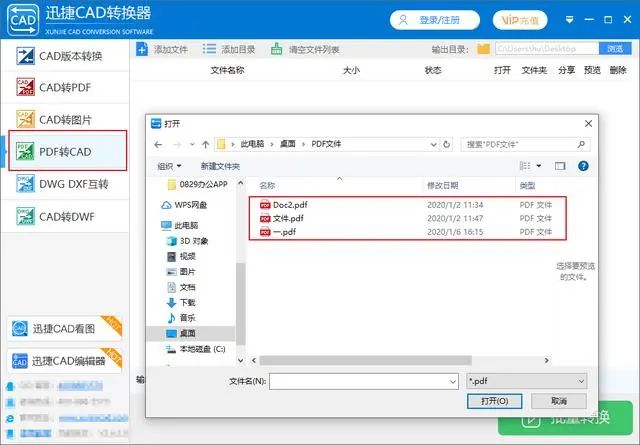
Task: Open CAD版本转换 in the sidebar
Action: click(65, 56)
